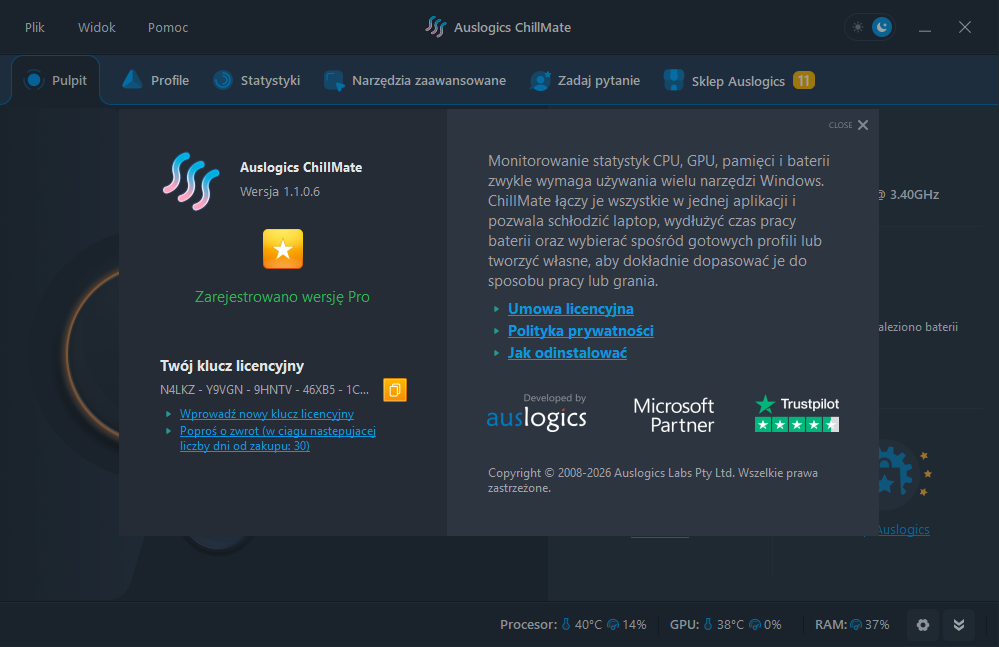Click the GPU load gauge icon
The width and height of the screenshot is (999, 647).
click(754, 625)
